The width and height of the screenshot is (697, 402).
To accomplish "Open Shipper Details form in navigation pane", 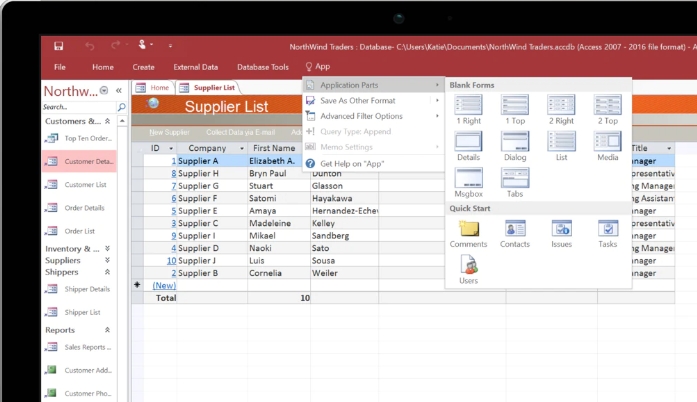I will click(x=77, y=289).
